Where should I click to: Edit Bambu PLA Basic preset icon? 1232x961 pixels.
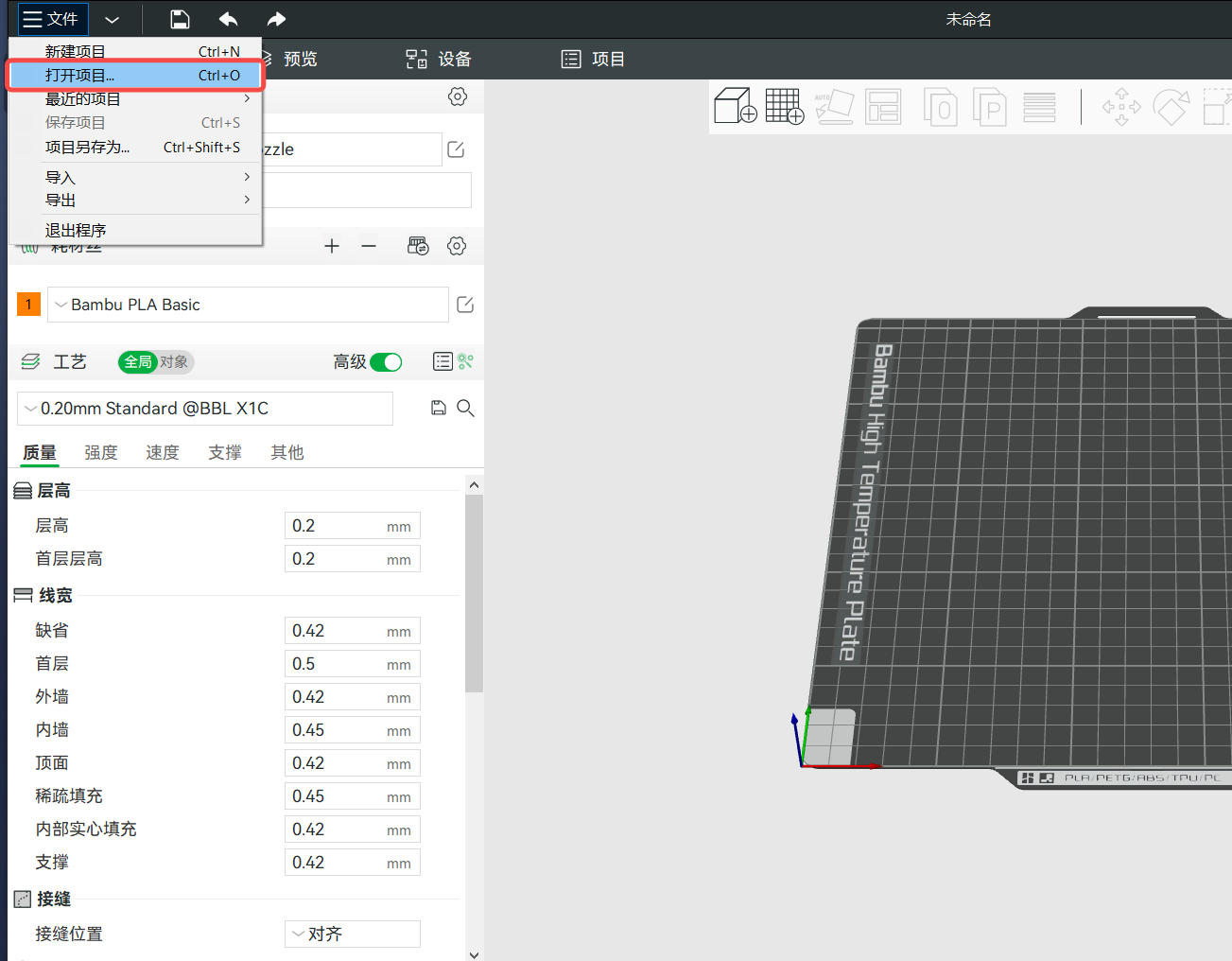click(465, 305)
